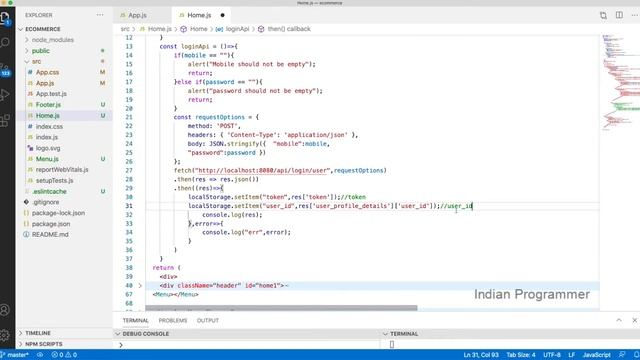Close the bottom panel
640x360 pixels.
(x=635, y=320)
